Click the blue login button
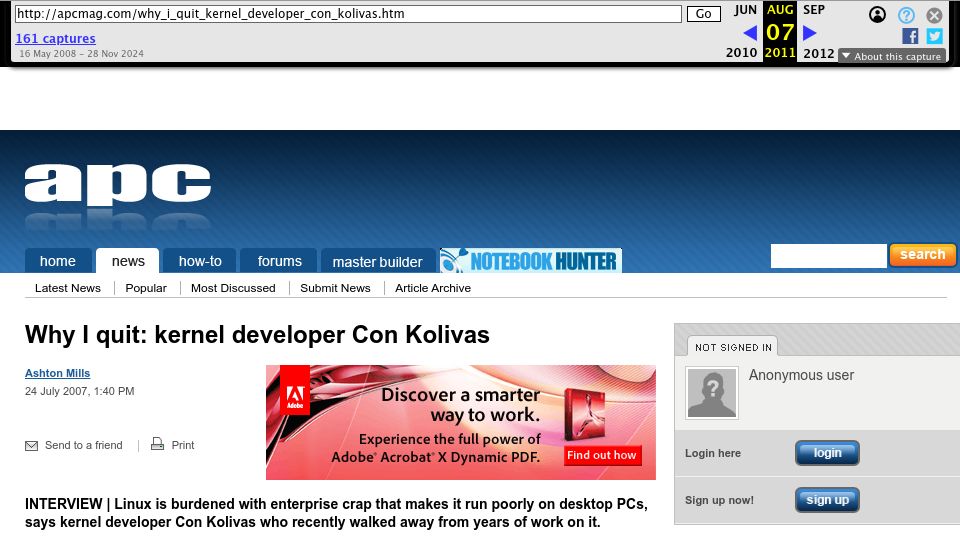Image resolution: width=960 pixels, height=540 pixels. coord(827,453)
